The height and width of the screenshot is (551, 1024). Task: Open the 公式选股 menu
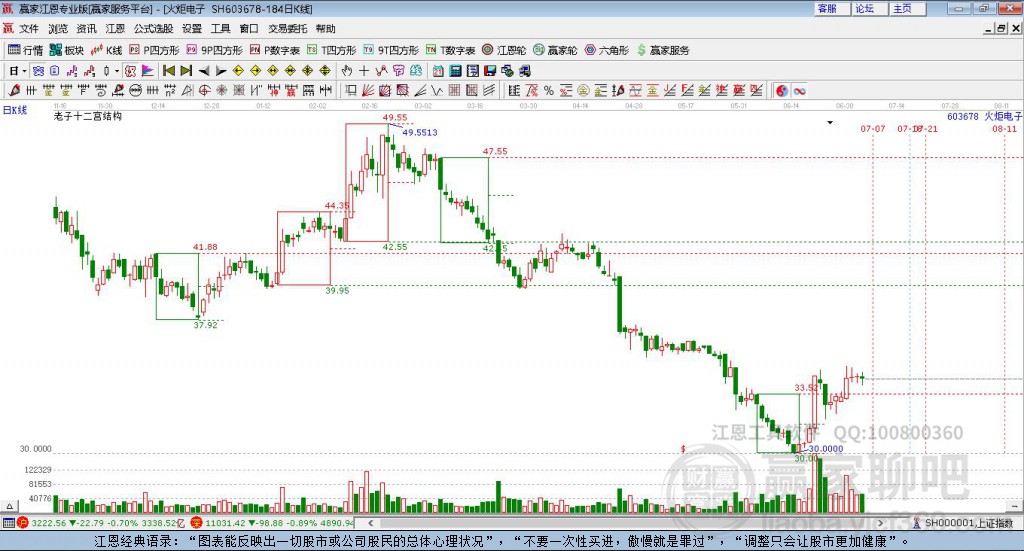153,29
